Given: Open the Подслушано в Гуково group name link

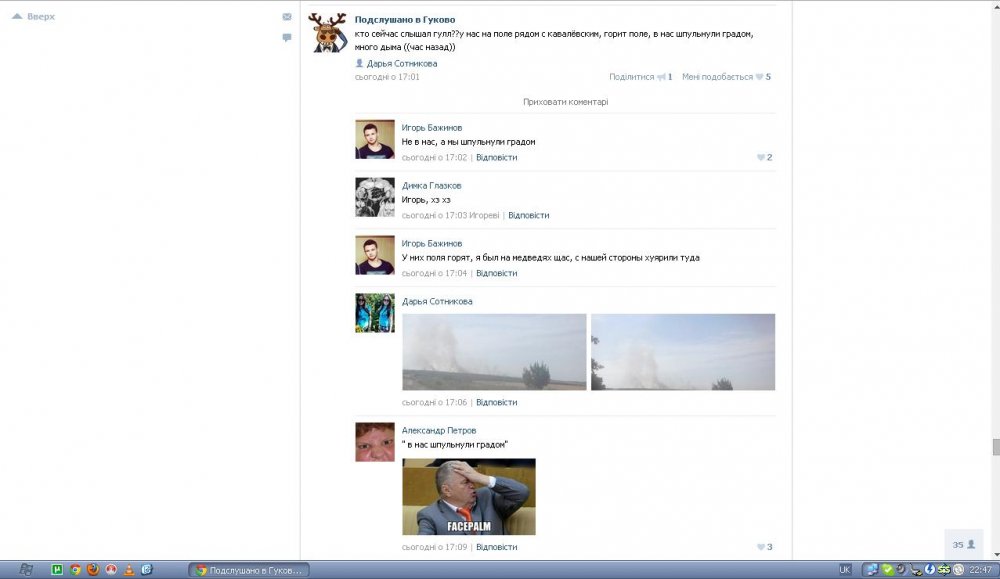Looking at the screenshot, I should pyautogui.click(x=405, y=20).
